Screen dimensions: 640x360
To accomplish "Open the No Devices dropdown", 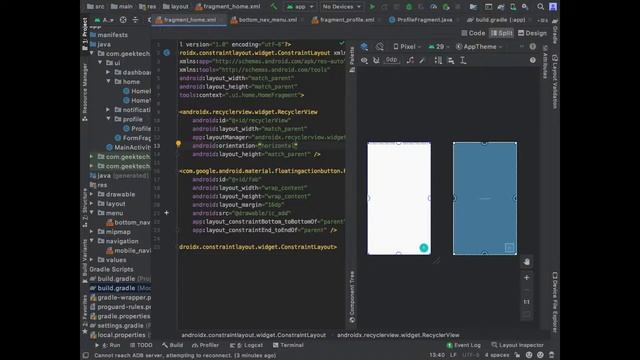I will click(342, 7).
